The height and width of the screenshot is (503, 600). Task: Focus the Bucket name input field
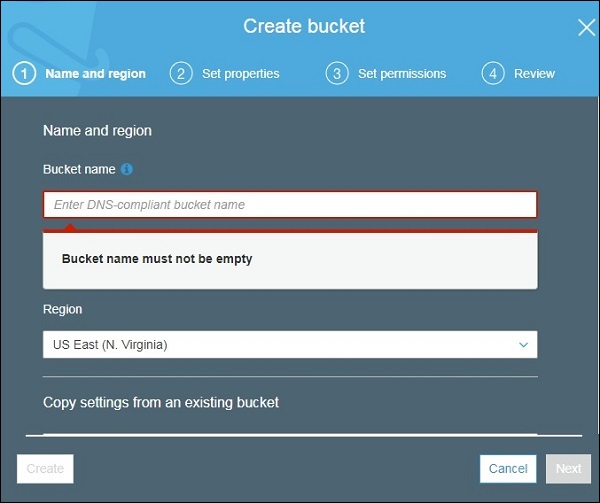(289, 205)
